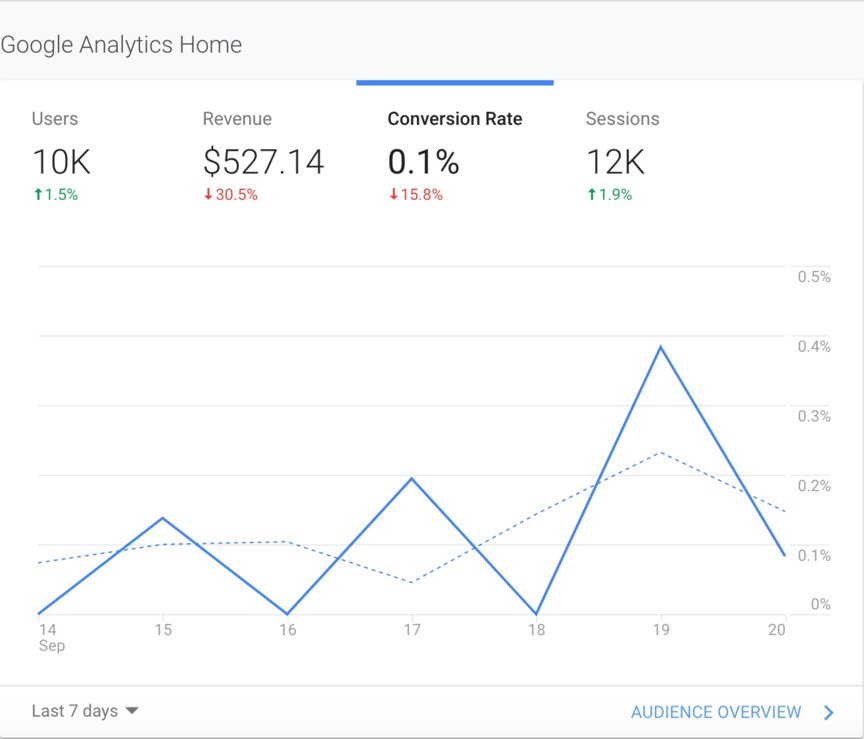Click the 0.5% label on the y-axis
The width and height of the screenshot is (864, 739).
pyautogui.click(x=814, y=277)
